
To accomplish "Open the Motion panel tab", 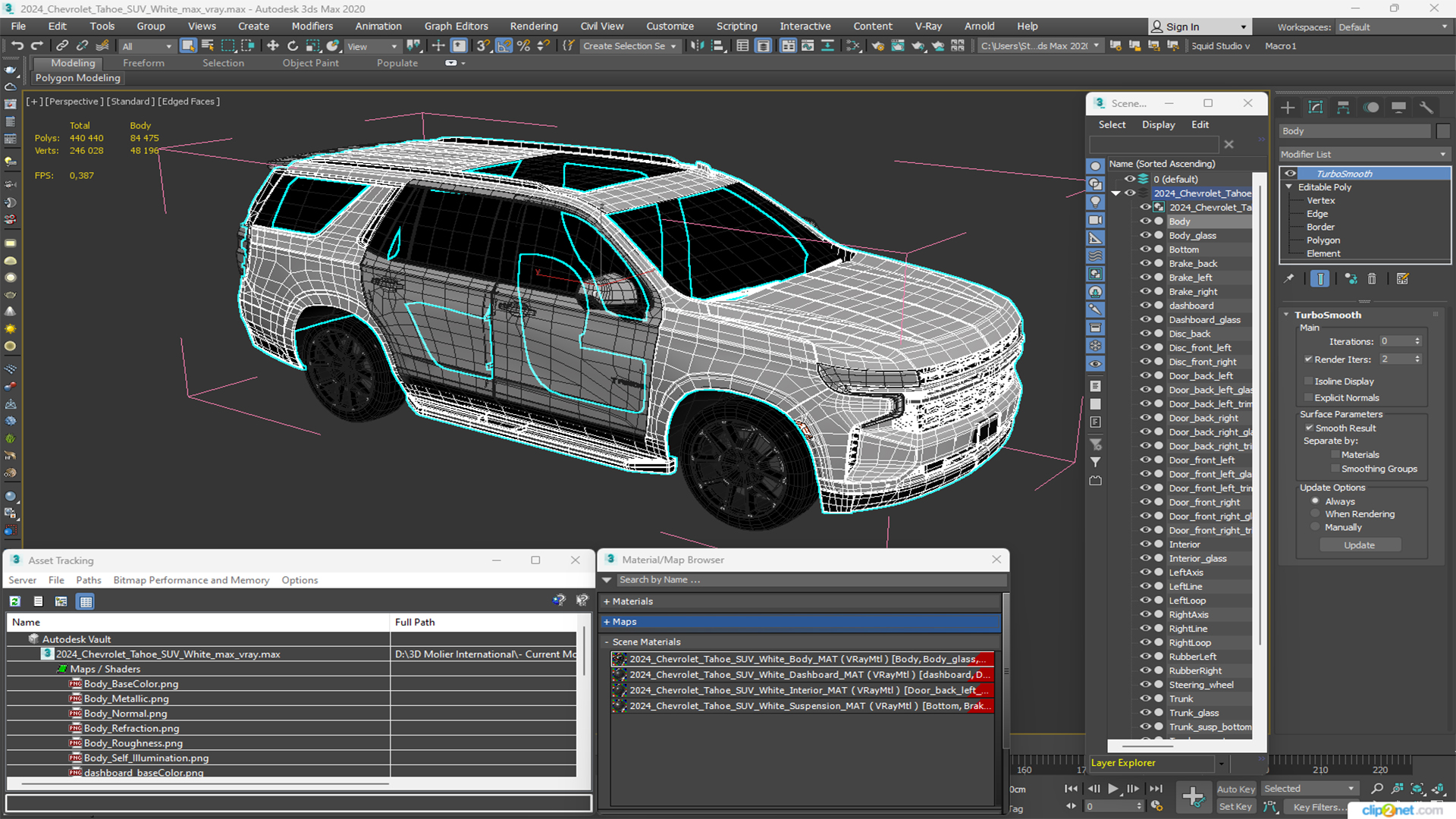I will tap(1371, 108).
